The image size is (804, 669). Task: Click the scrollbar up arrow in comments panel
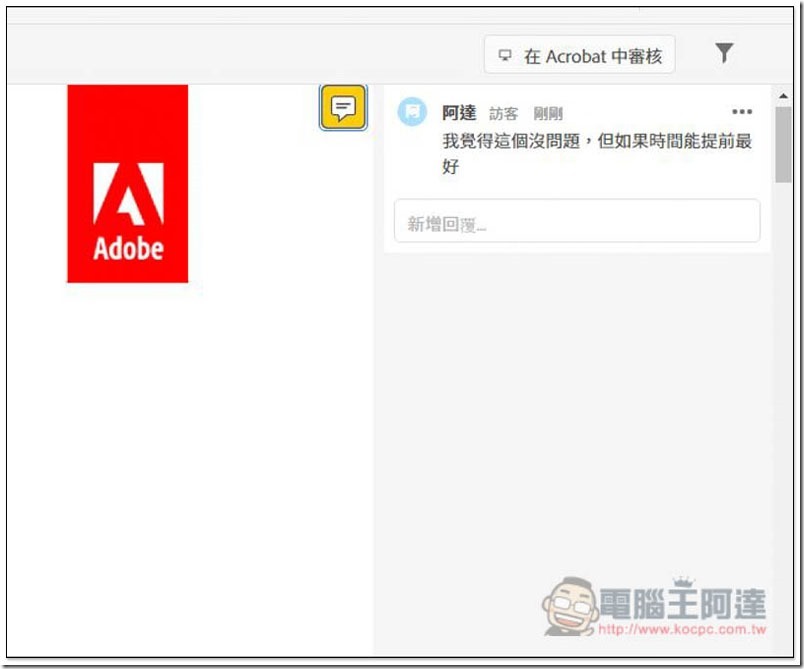[x=783, y=96]
